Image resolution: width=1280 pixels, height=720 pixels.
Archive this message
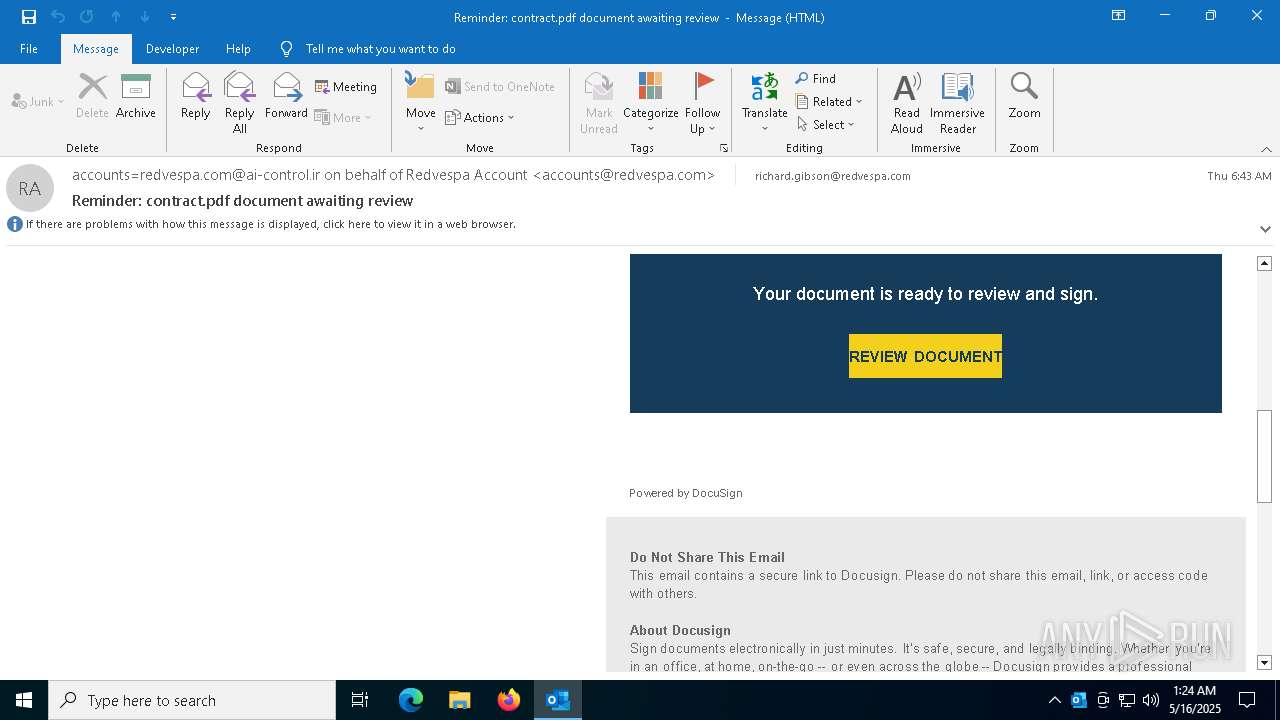(136, 96)
